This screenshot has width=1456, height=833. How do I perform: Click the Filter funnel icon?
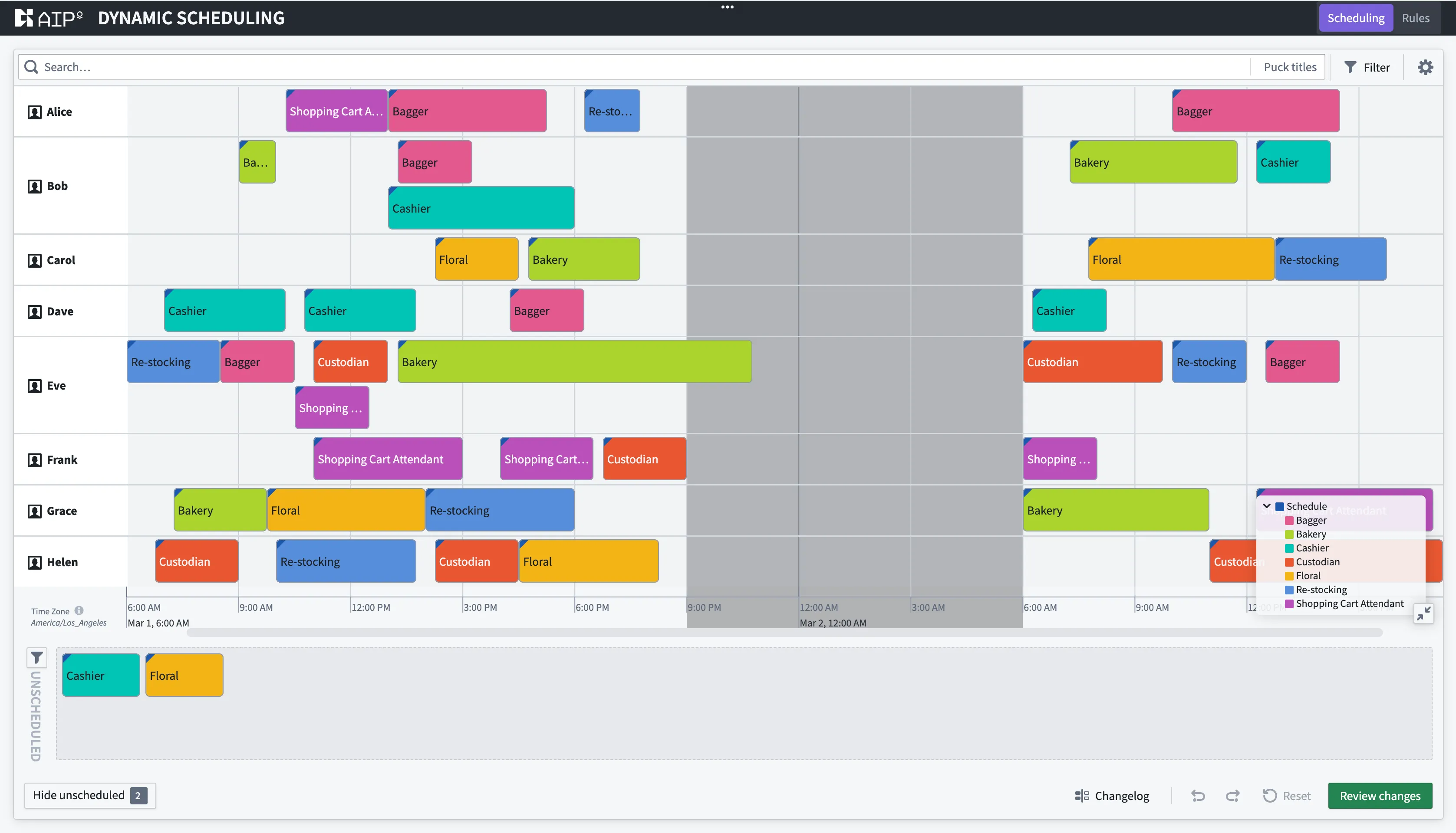click(1350, 68)
